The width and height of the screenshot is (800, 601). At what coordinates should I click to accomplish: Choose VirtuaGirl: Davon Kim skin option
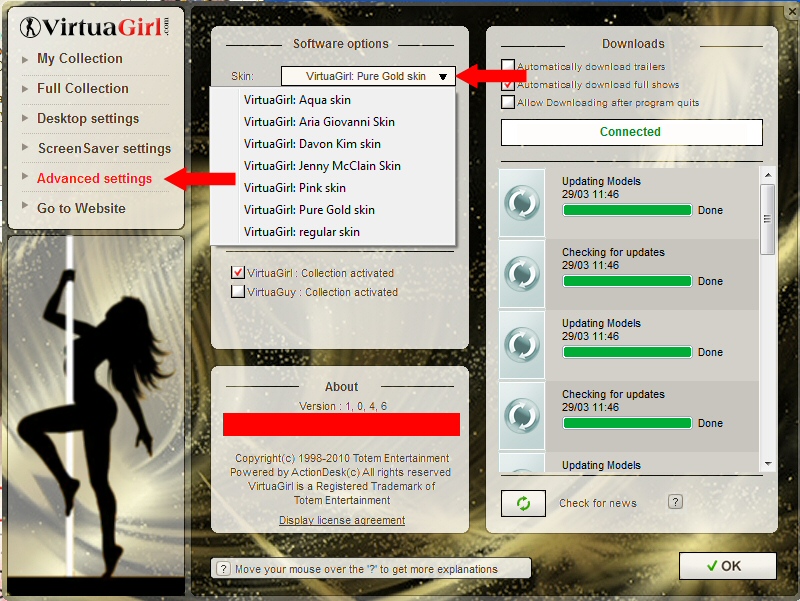click(x=312, y=144)
